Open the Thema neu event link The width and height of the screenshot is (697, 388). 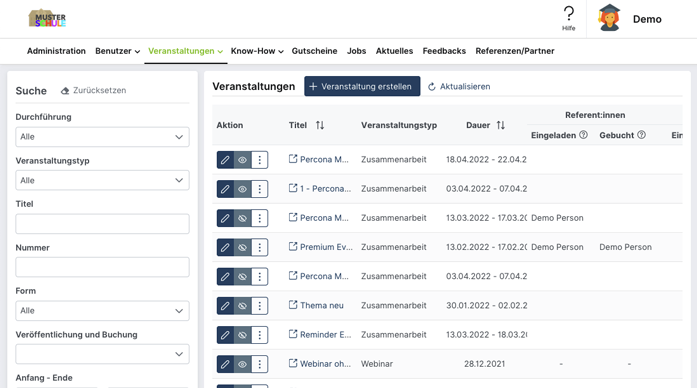(321, 305)
